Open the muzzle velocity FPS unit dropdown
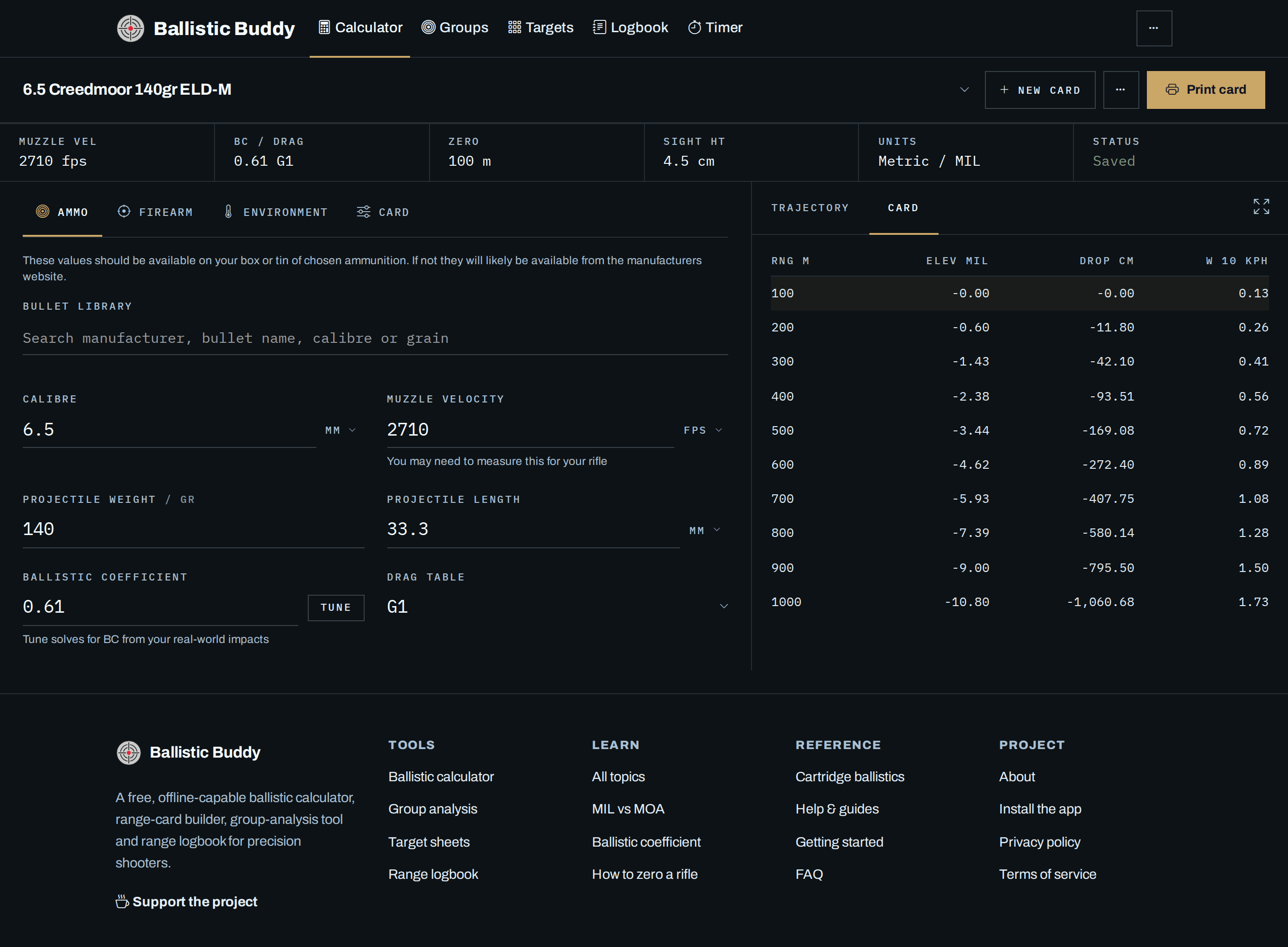This screenshot has width=1288, height=947. tap(703, 430)
